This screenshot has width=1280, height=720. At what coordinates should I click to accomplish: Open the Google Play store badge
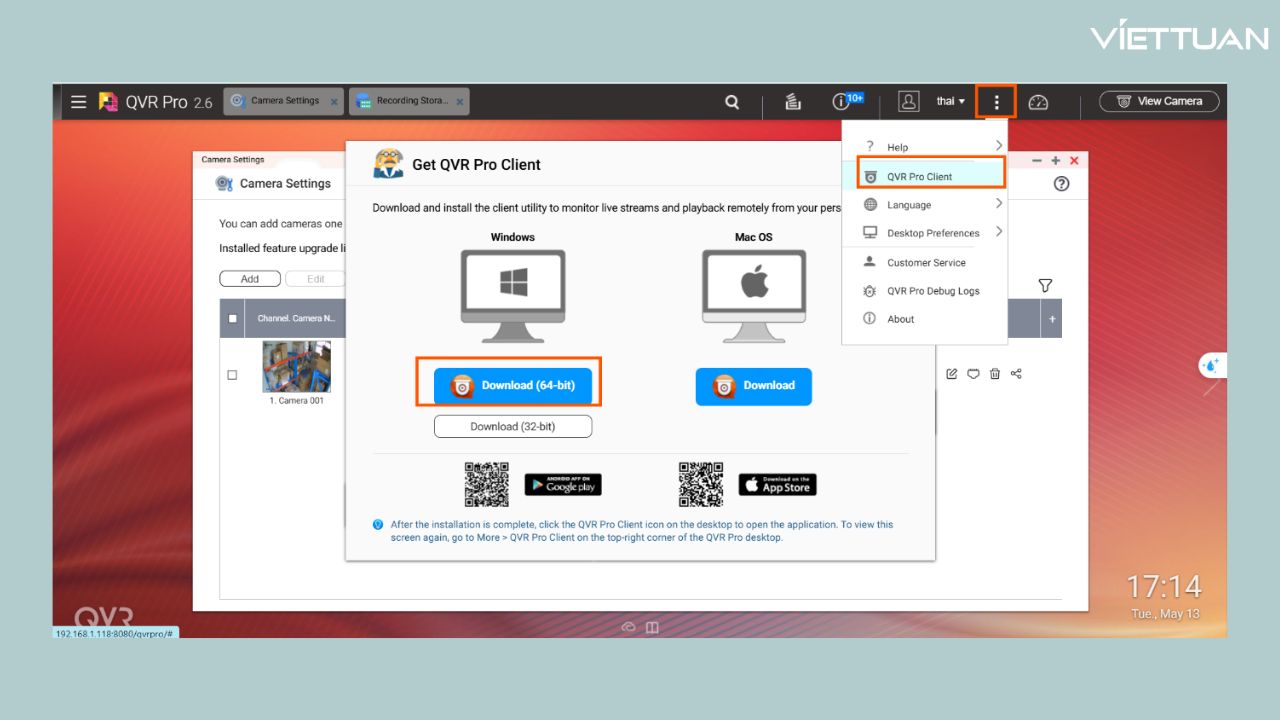[563, 485]
